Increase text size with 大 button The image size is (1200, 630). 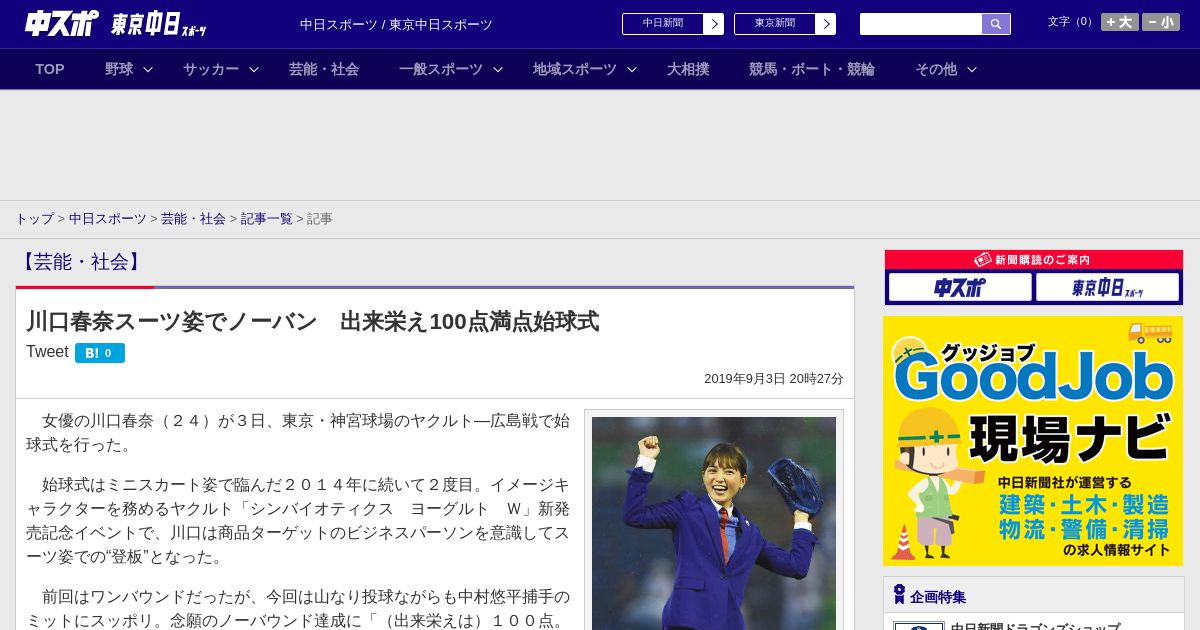pos(1120,22)
